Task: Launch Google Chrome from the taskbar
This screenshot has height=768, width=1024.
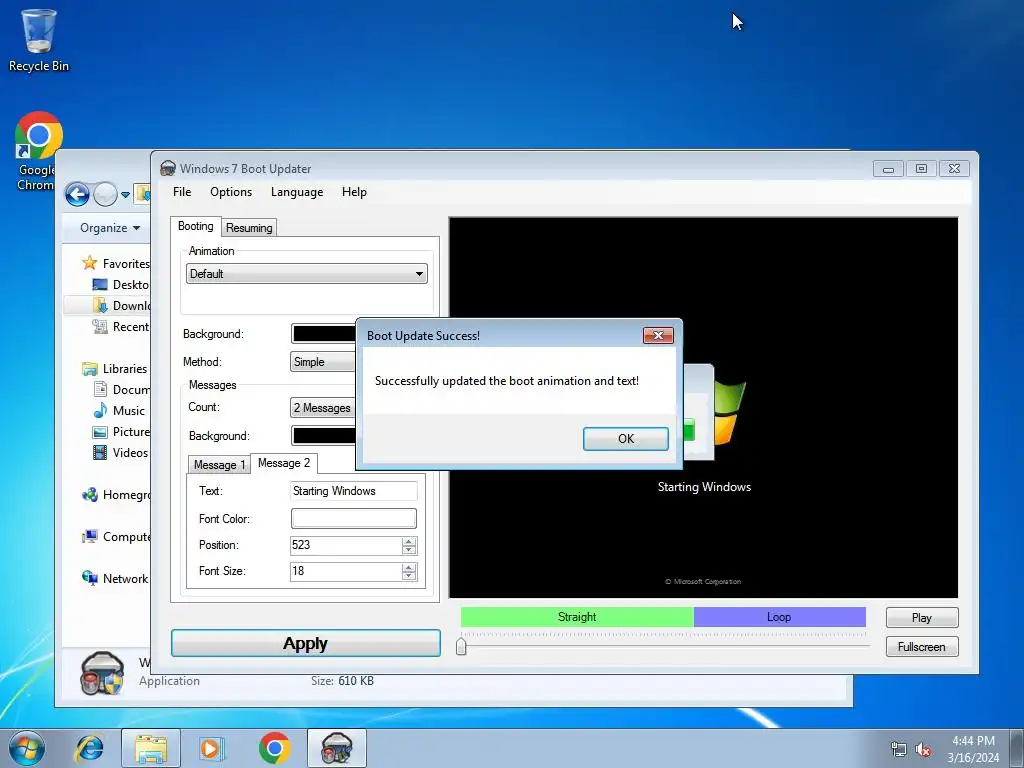Action: [274, 748]
